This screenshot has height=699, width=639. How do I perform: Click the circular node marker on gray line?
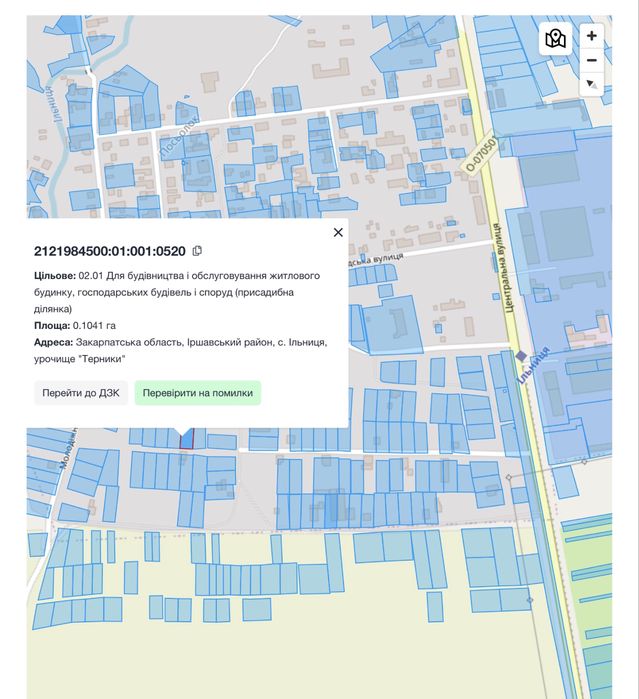[509, 477]
